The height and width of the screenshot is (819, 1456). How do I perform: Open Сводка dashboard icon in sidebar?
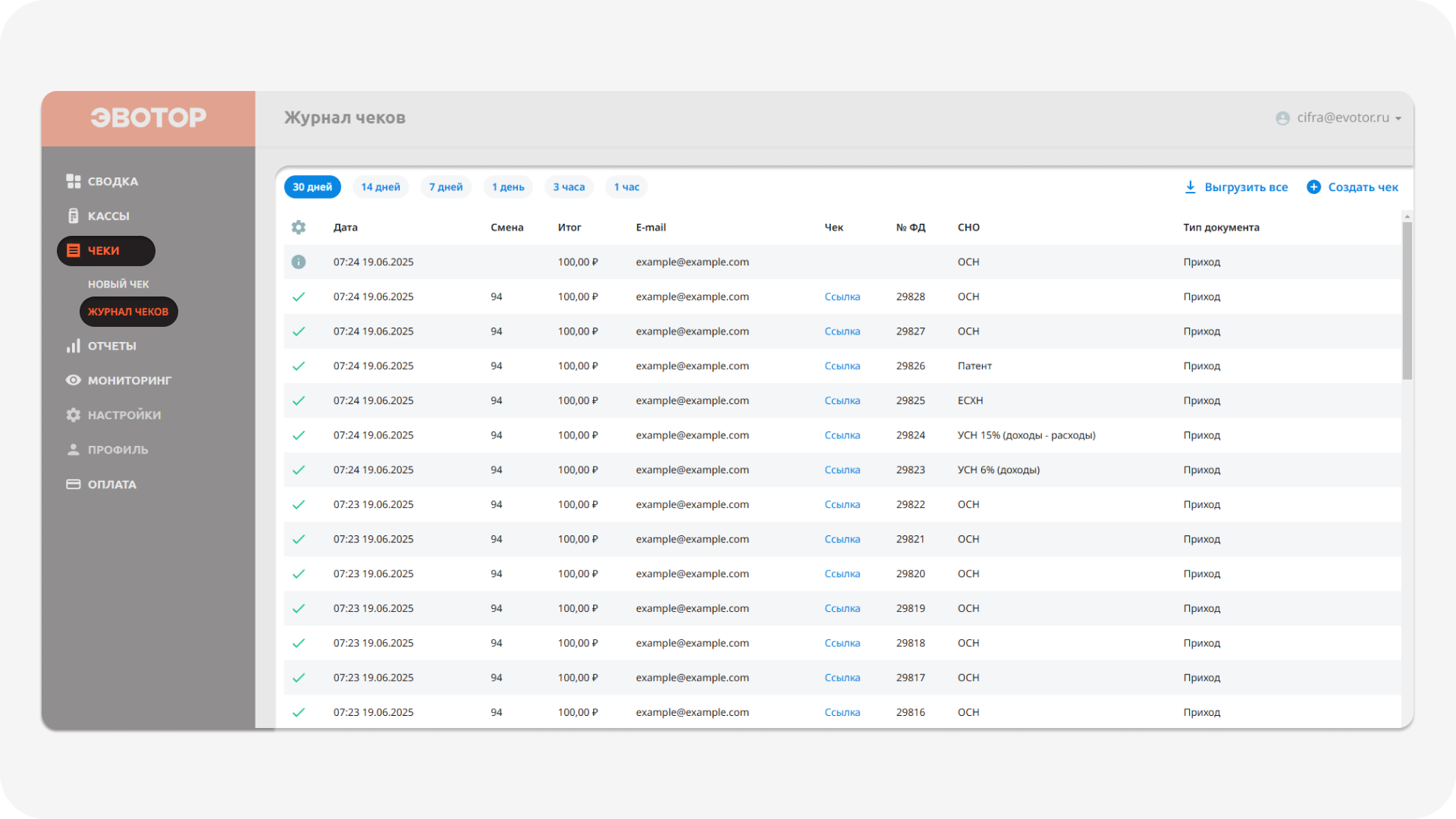point(74,181)
